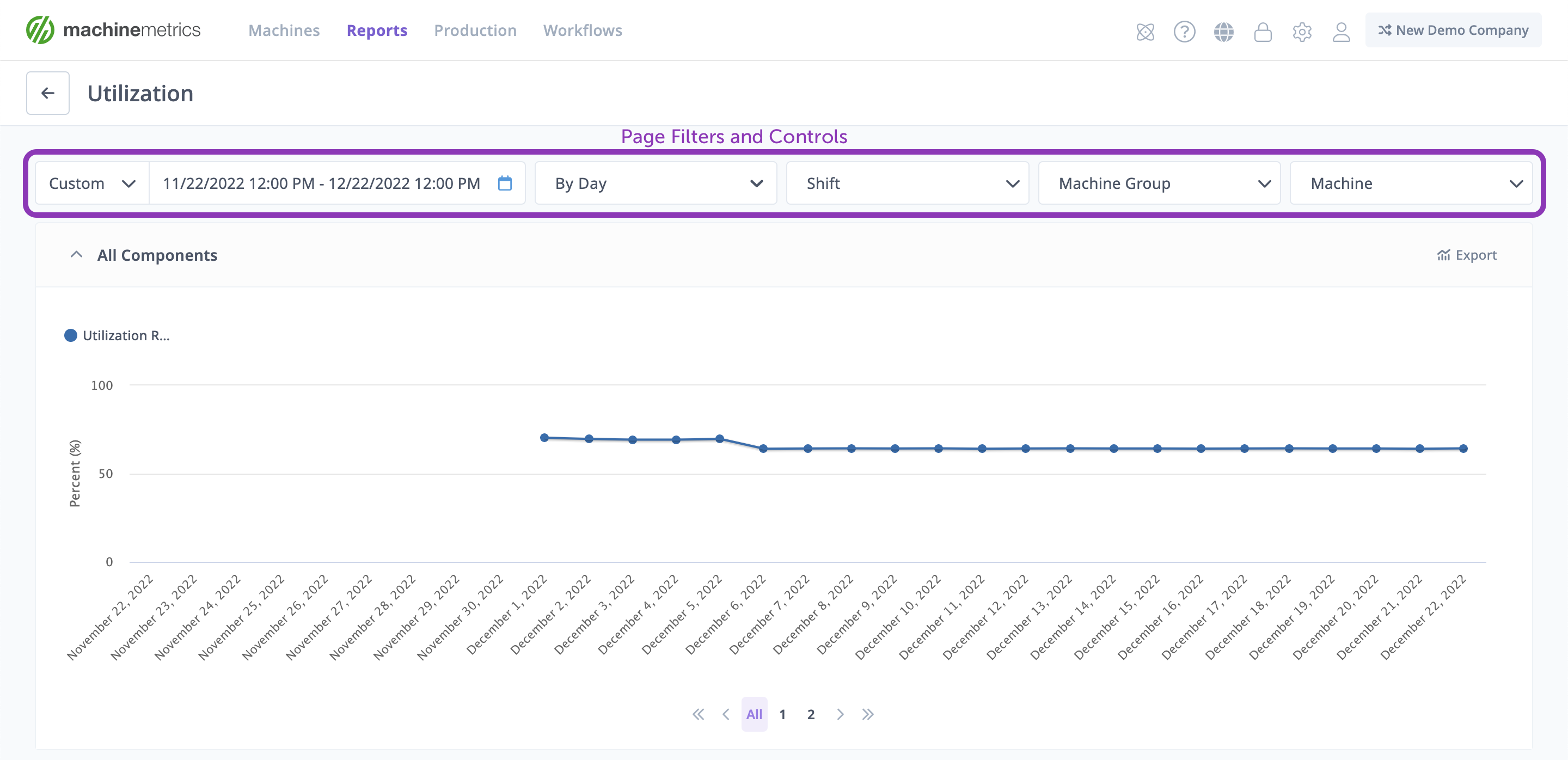Click the MachineMetrics logo

[113, 30]
